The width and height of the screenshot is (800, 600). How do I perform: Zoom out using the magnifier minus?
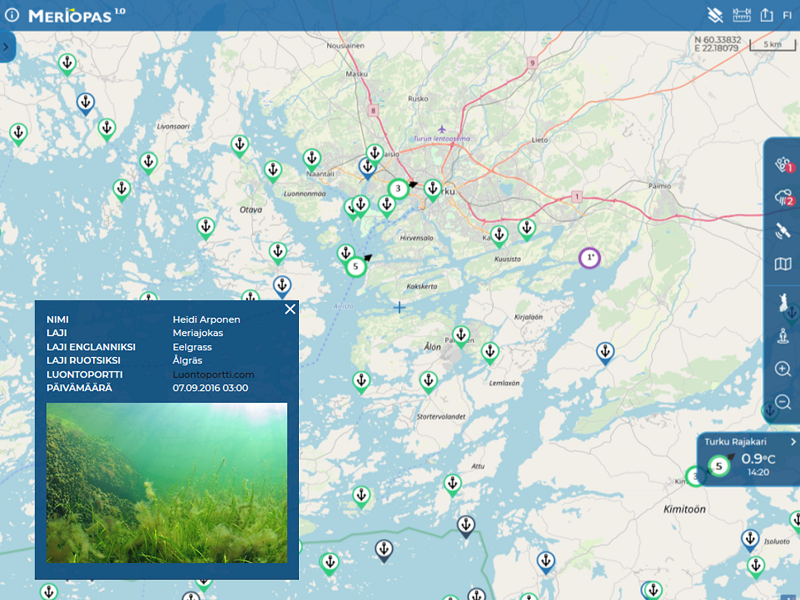[x=783, y=402]
